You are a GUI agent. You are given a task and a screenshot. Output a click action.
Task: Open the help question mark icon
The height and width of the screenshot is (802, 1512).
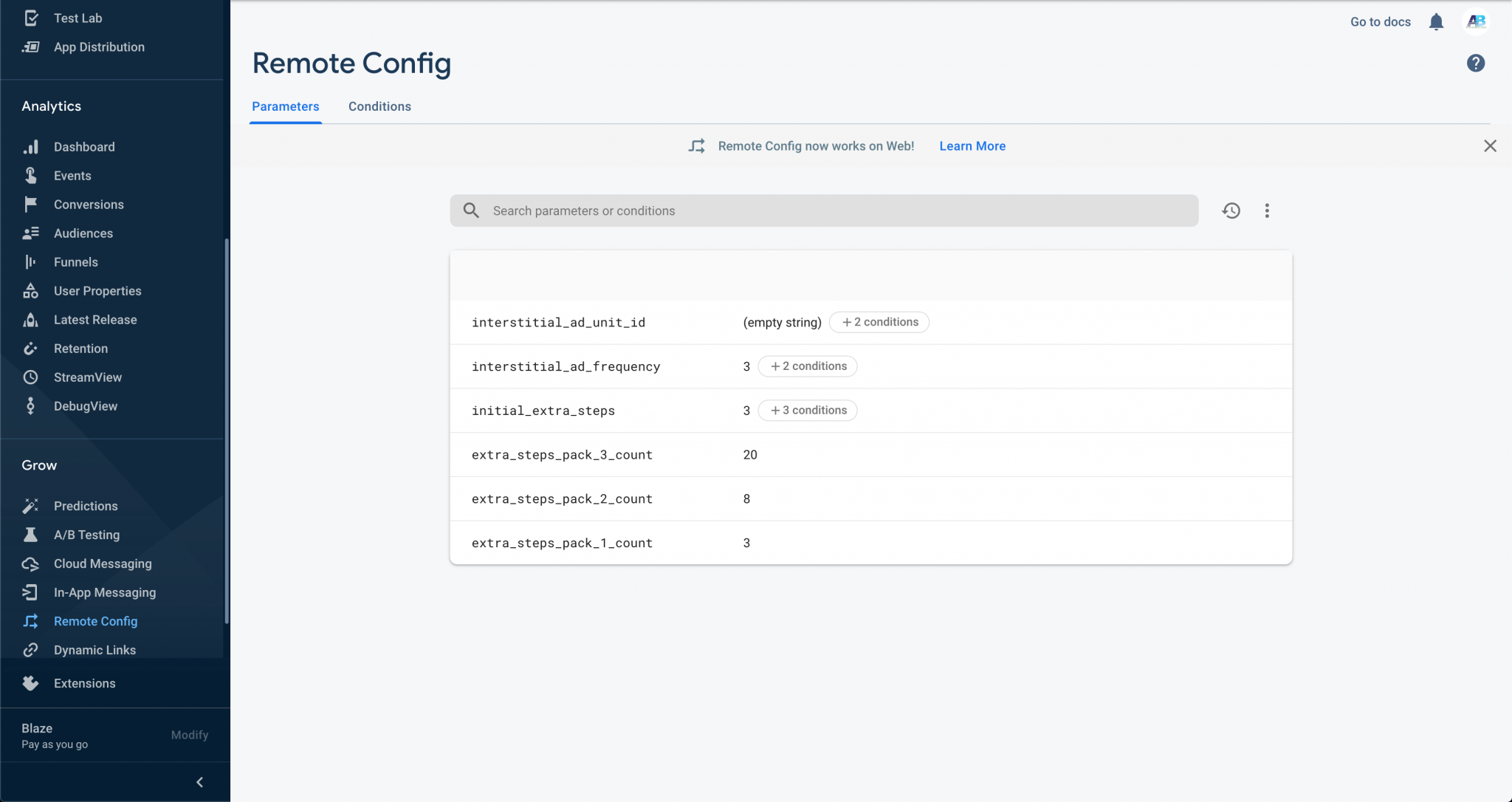tap(1475, 64)
